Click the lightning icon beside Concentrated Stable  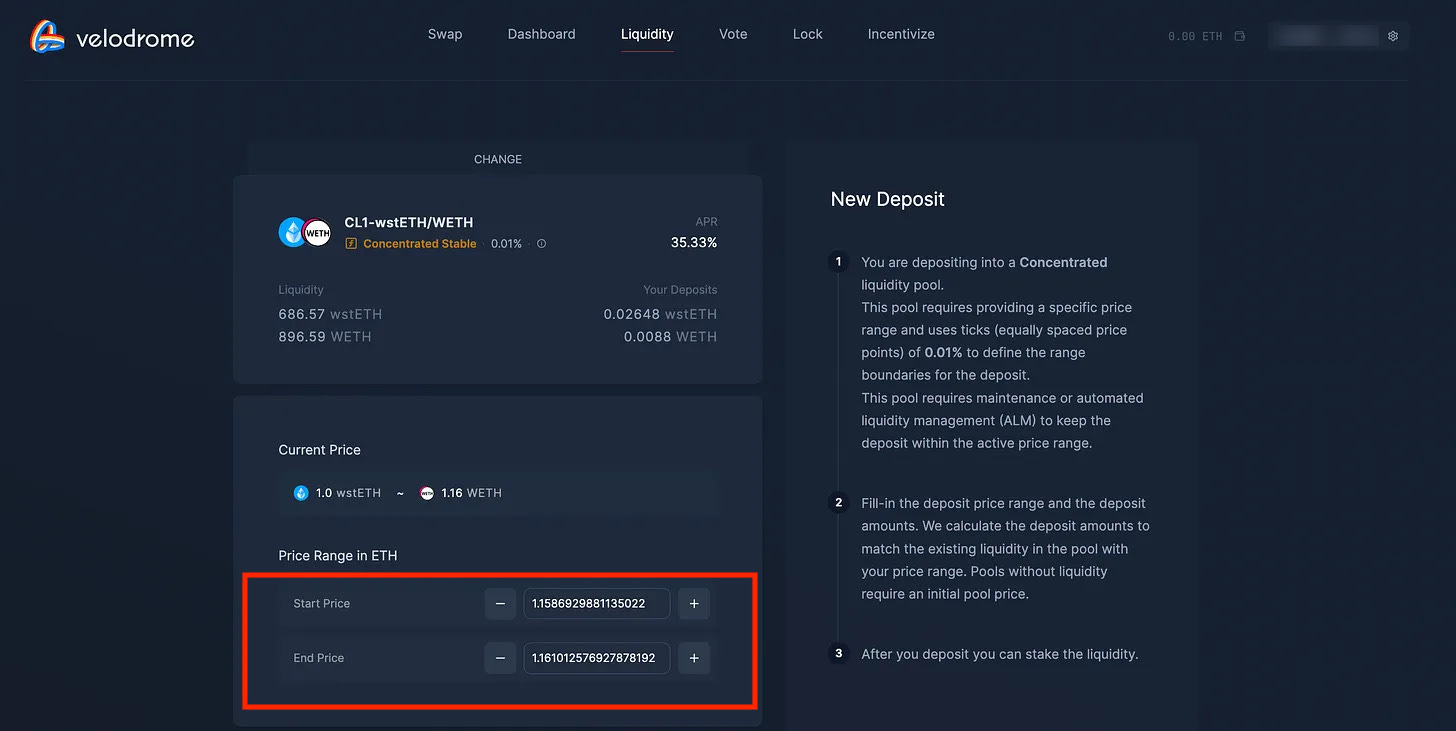tap(351, 244)
